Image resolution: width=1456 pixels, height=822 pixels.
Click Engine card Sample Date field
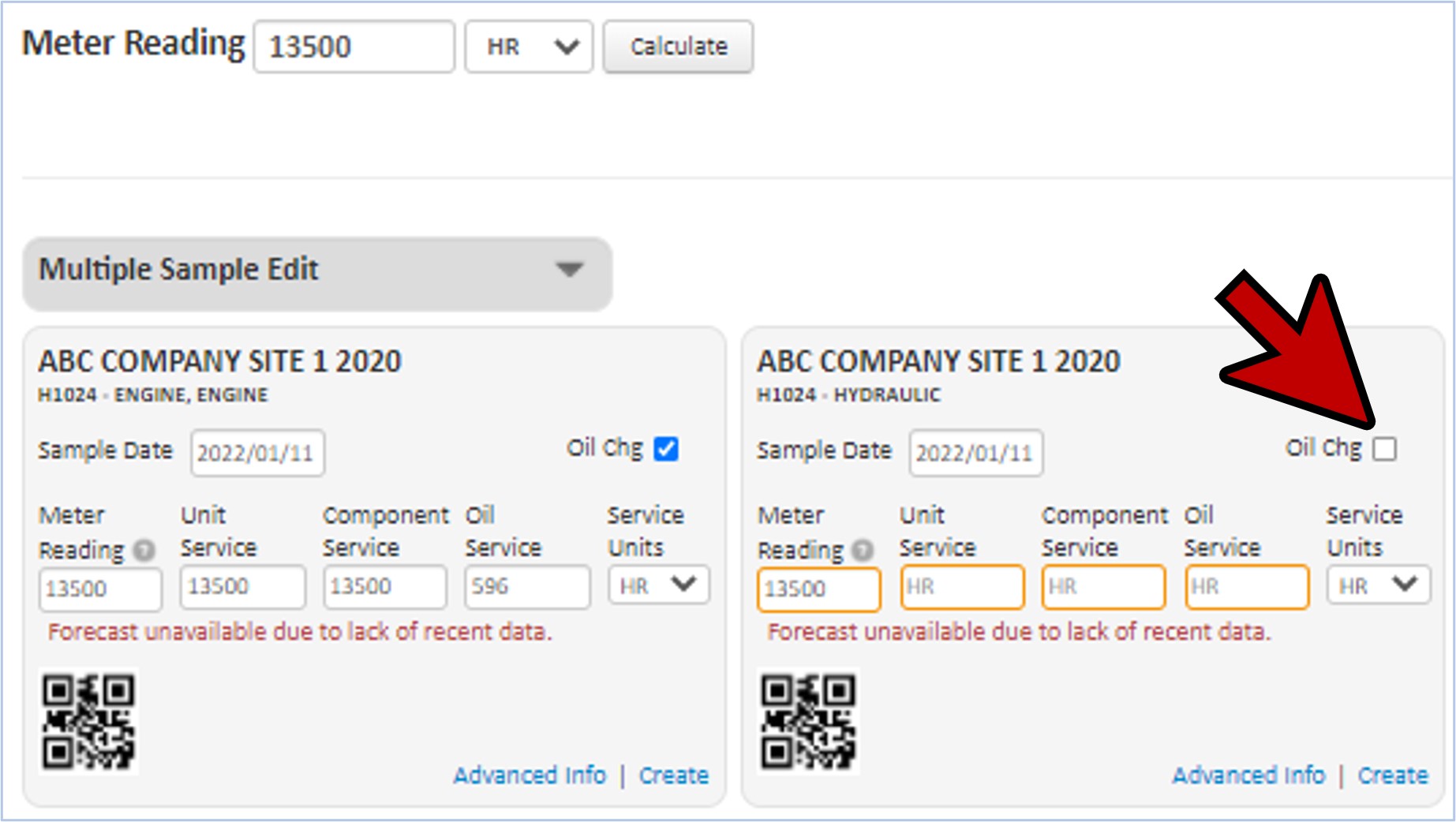click(257, 454)
